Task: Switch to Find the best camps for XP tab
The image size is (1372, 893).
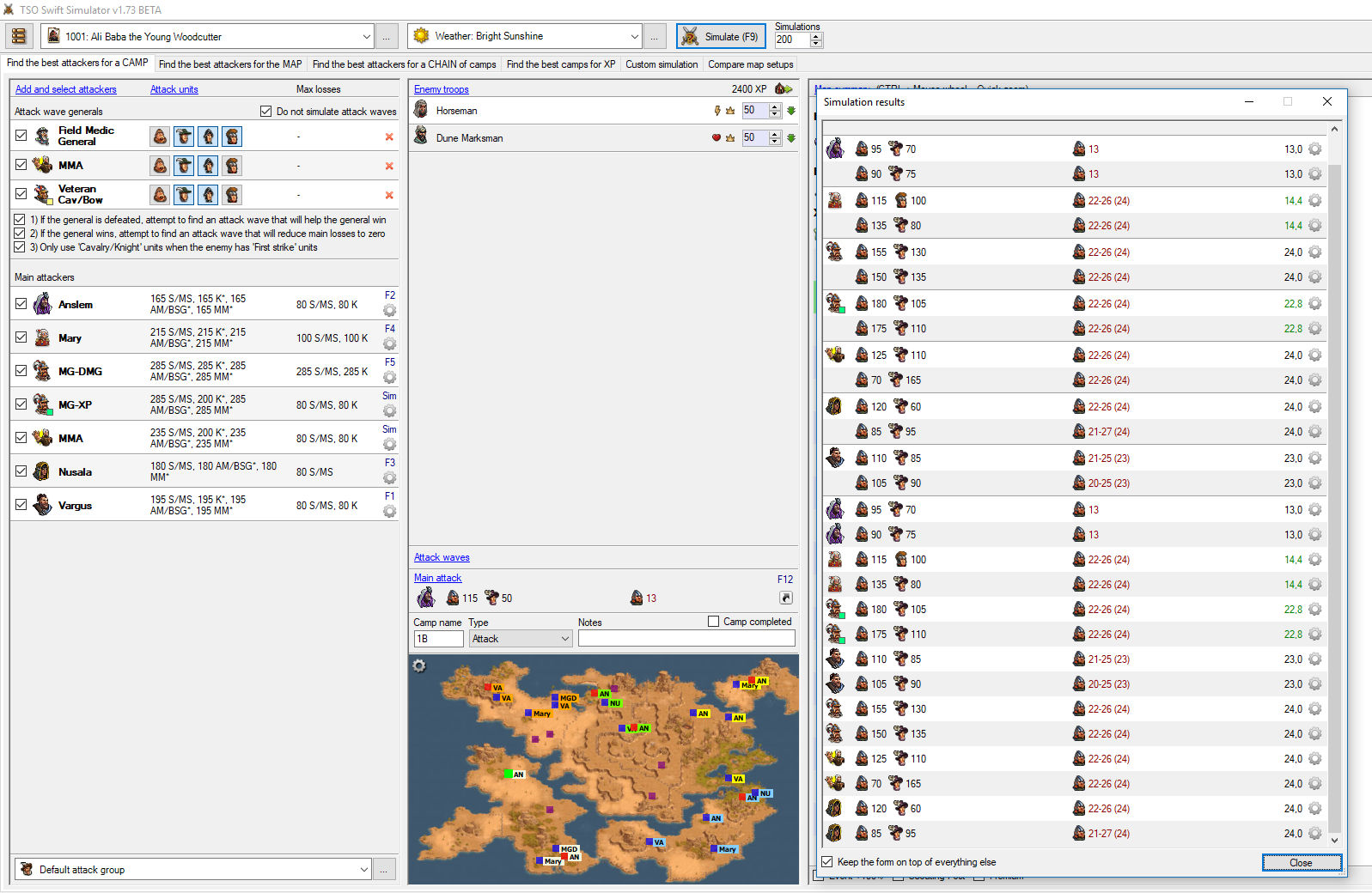Action: (560, 64)
